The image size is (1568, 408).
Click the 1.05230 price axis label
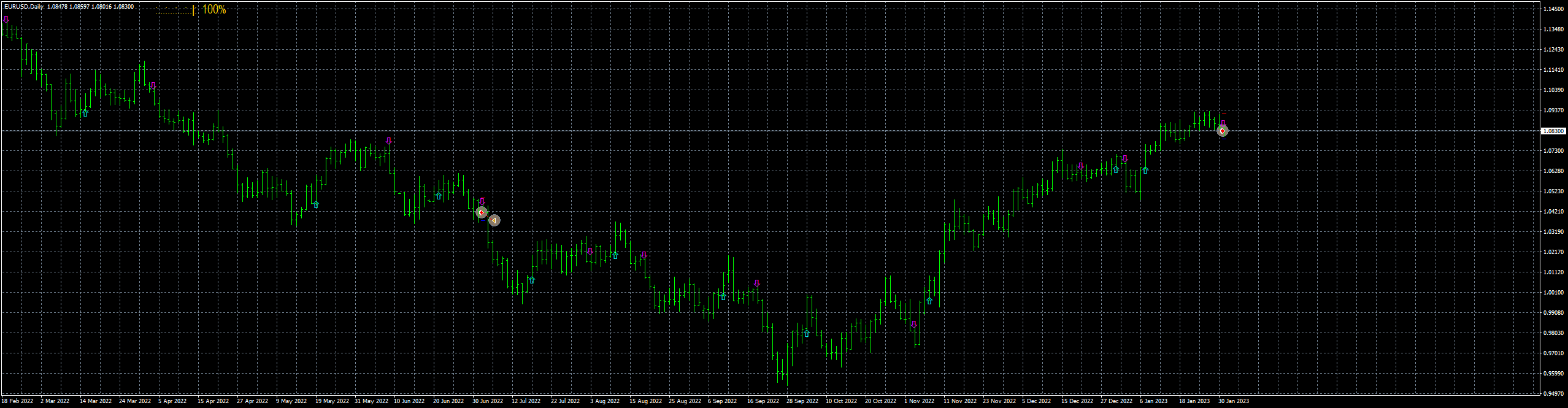pyautogui.click(x=1553, y=191)
